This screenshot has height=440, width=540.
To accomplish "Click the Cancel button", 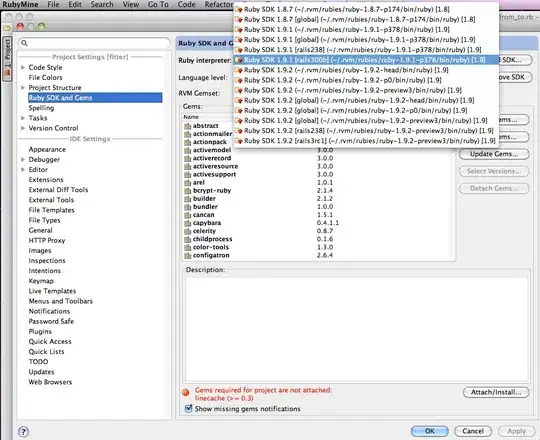I will (473, 431).
